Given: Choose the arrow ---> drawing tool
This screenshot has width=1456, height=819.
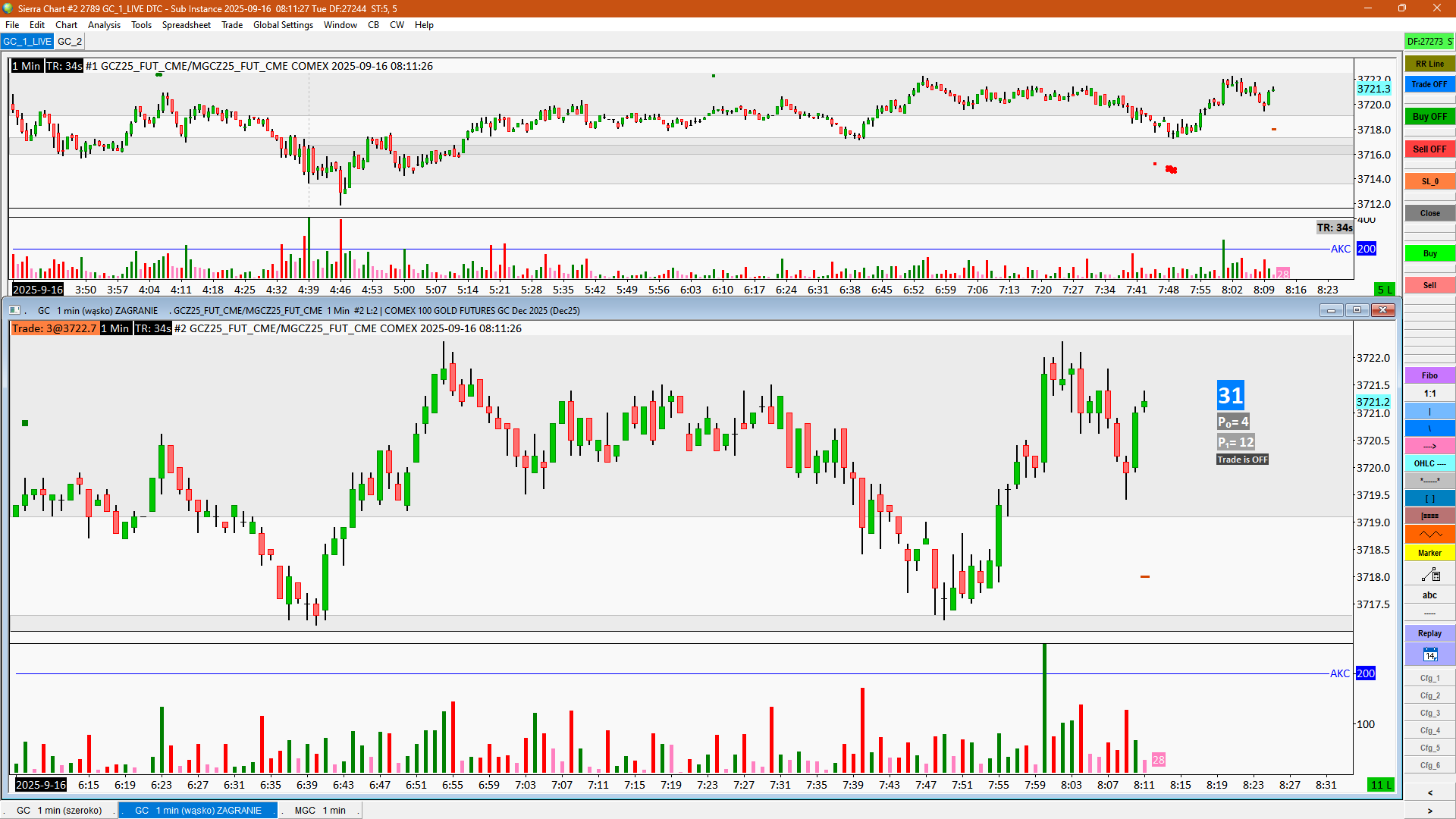Looking at the screenshot, I should [x=1429, y=446].
